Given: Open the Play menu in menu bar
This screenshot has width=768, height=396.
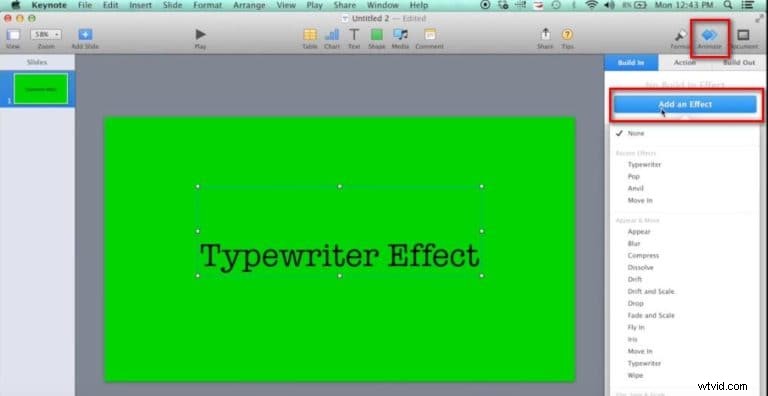Looking at the screenshot, I should [314, 5].
